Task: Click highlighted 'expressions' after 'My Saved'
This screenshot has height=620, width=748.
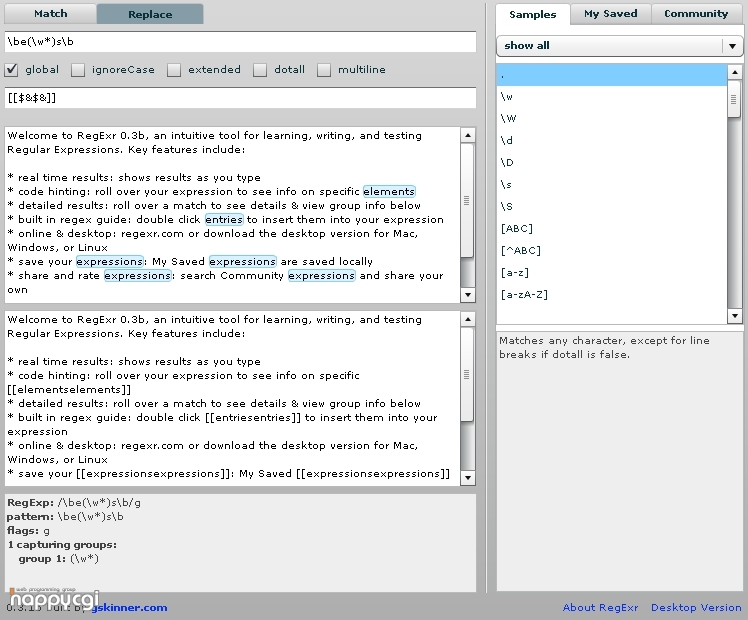Action: click(243, 262)
